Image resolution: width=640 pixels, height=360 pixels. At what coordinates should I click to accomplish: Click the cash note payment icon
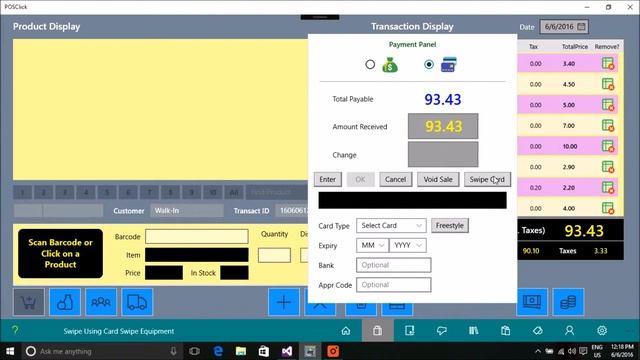[532, 302]
